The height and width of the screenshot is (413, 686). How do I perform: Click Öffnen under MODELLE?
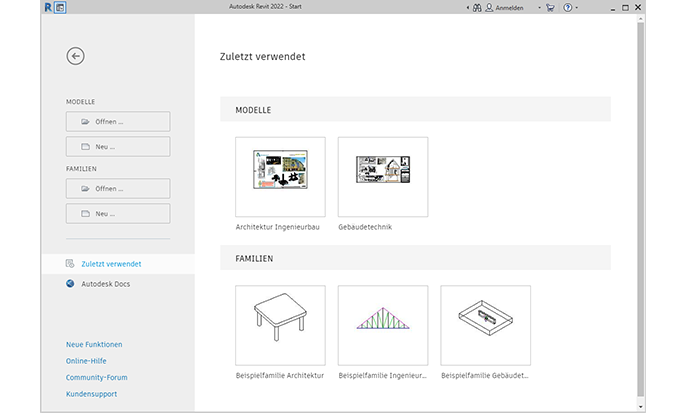[118, 122]
